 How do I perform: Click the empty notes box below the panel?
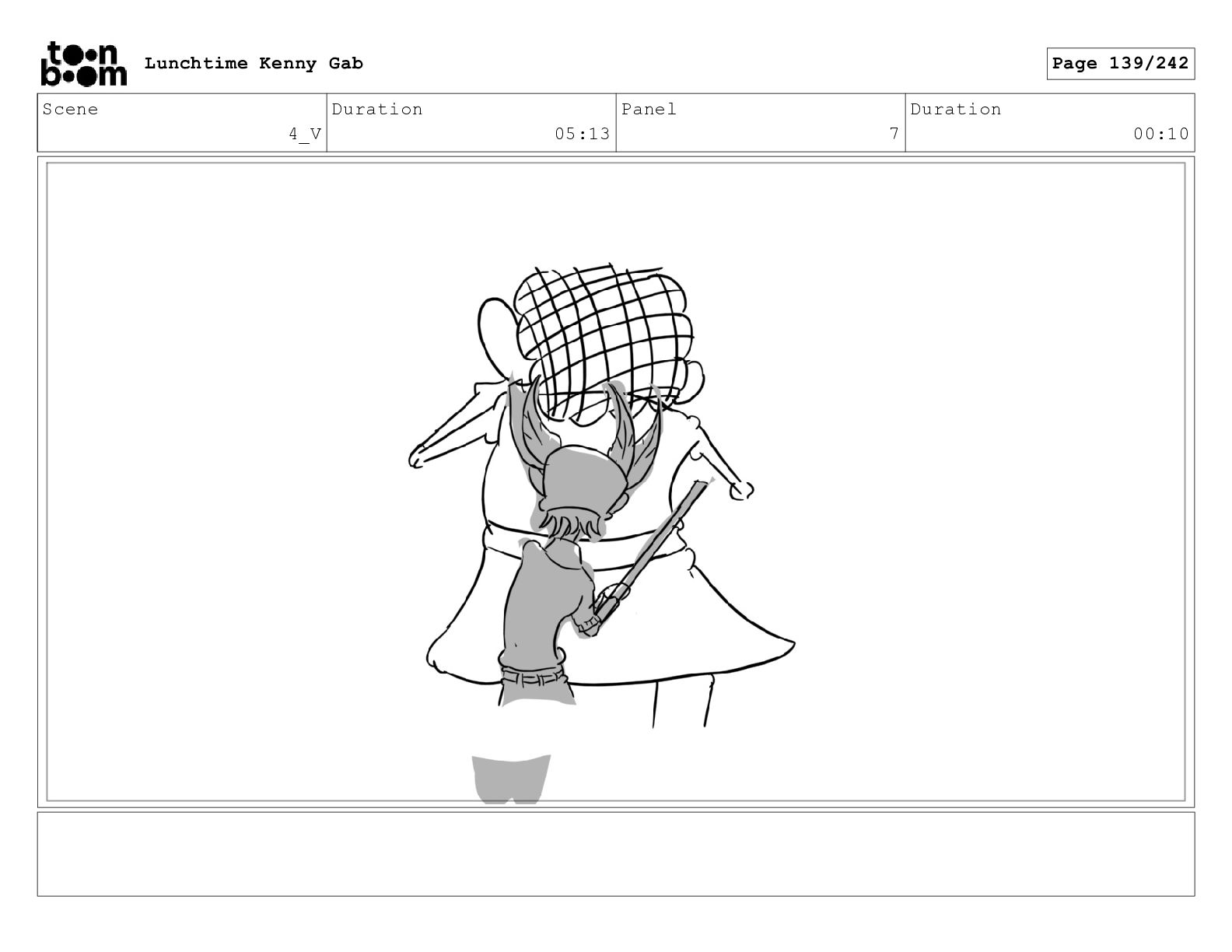[616, 854]
